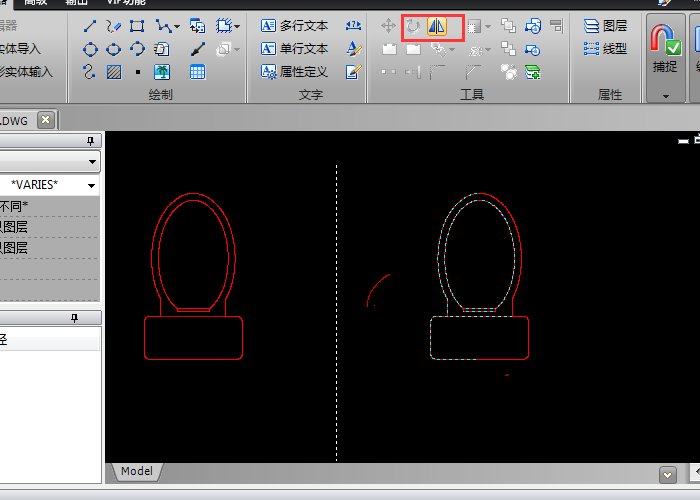Toggle the 捕捉 object snap magnet
Viewport: 700px width, 500px height.
click(665, 48)
